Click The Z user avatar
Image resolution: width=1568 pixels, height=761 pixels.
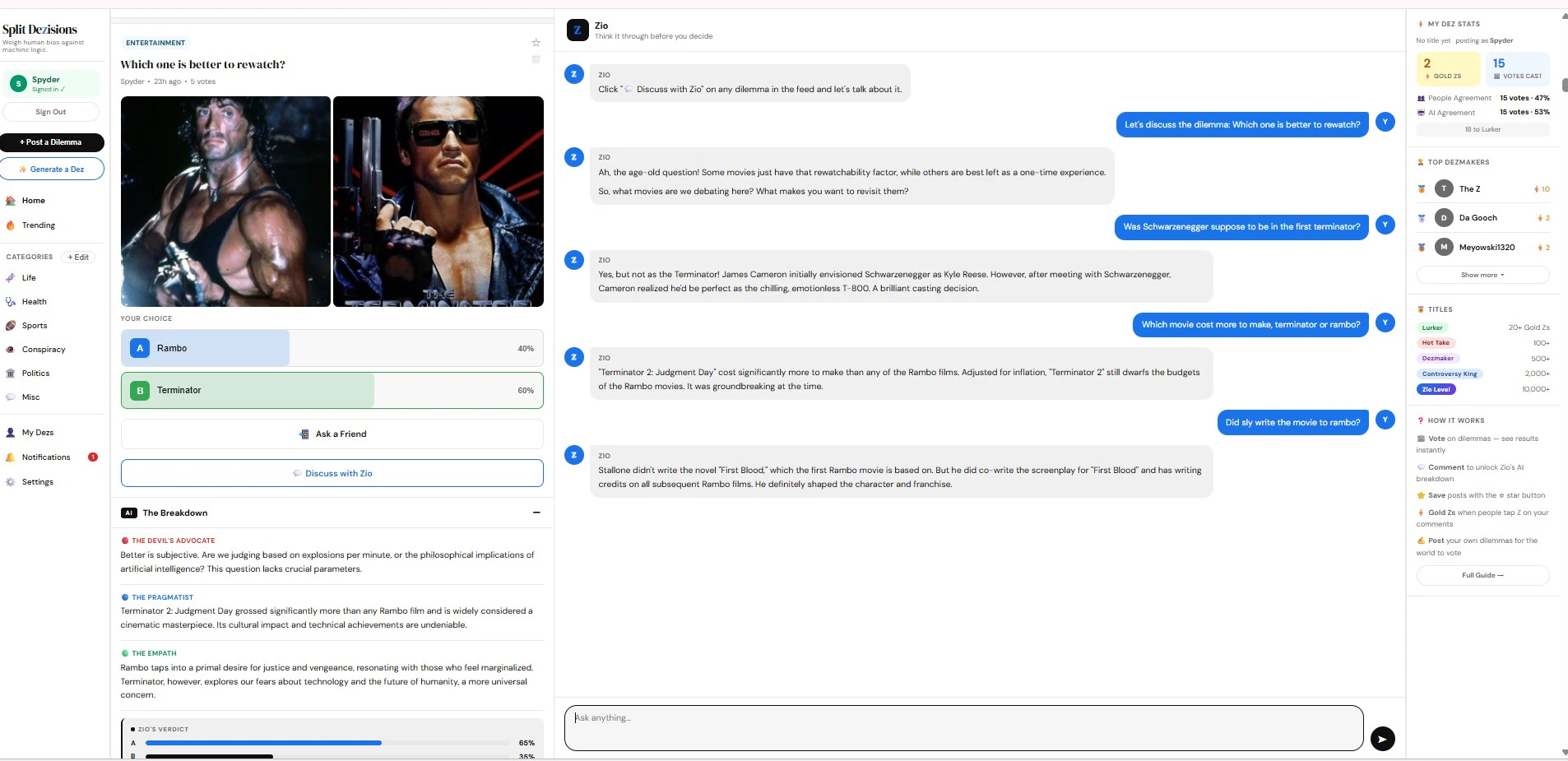1444,189
